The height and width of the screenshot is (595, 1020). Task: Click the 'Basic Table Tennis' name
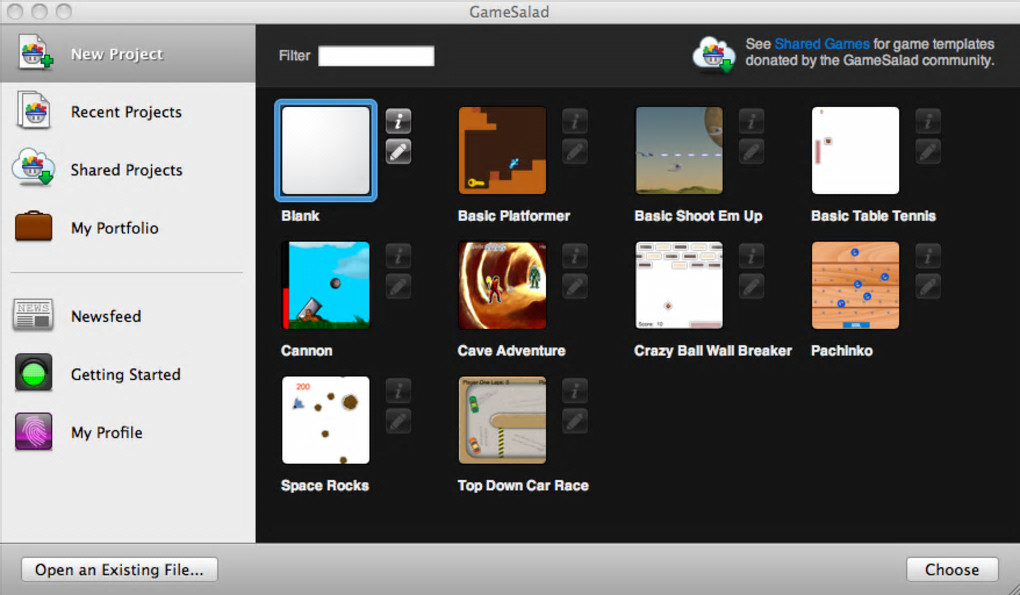coord(873,216)
